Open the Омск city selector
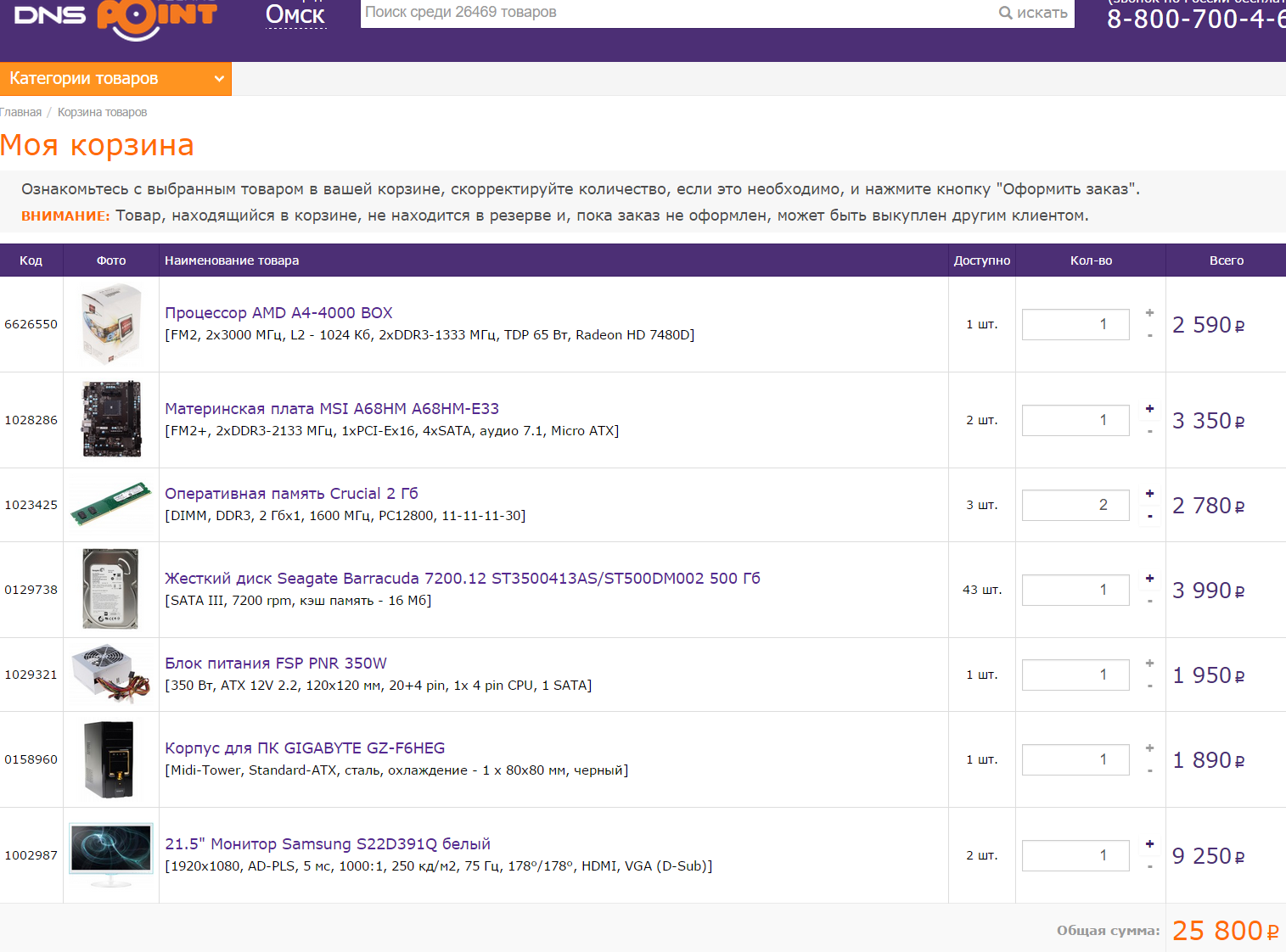This screenshot has height=952, width=1286. point(295,14)
